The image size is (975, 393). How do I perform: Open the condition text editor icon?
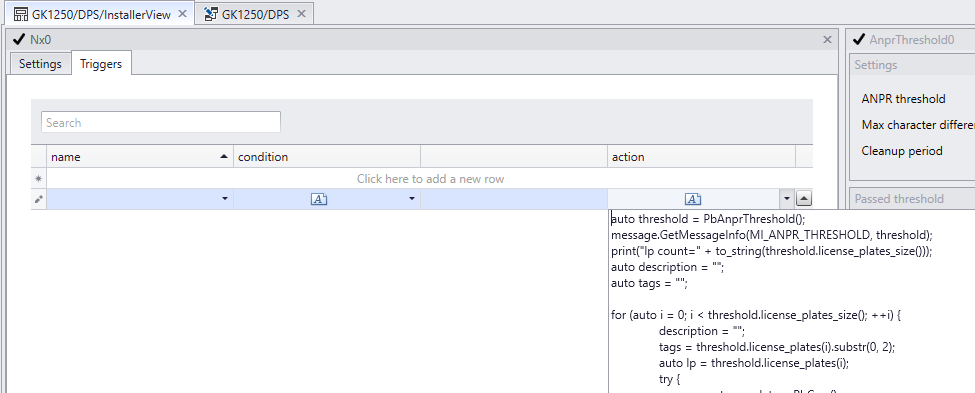[x=319, y=199]
